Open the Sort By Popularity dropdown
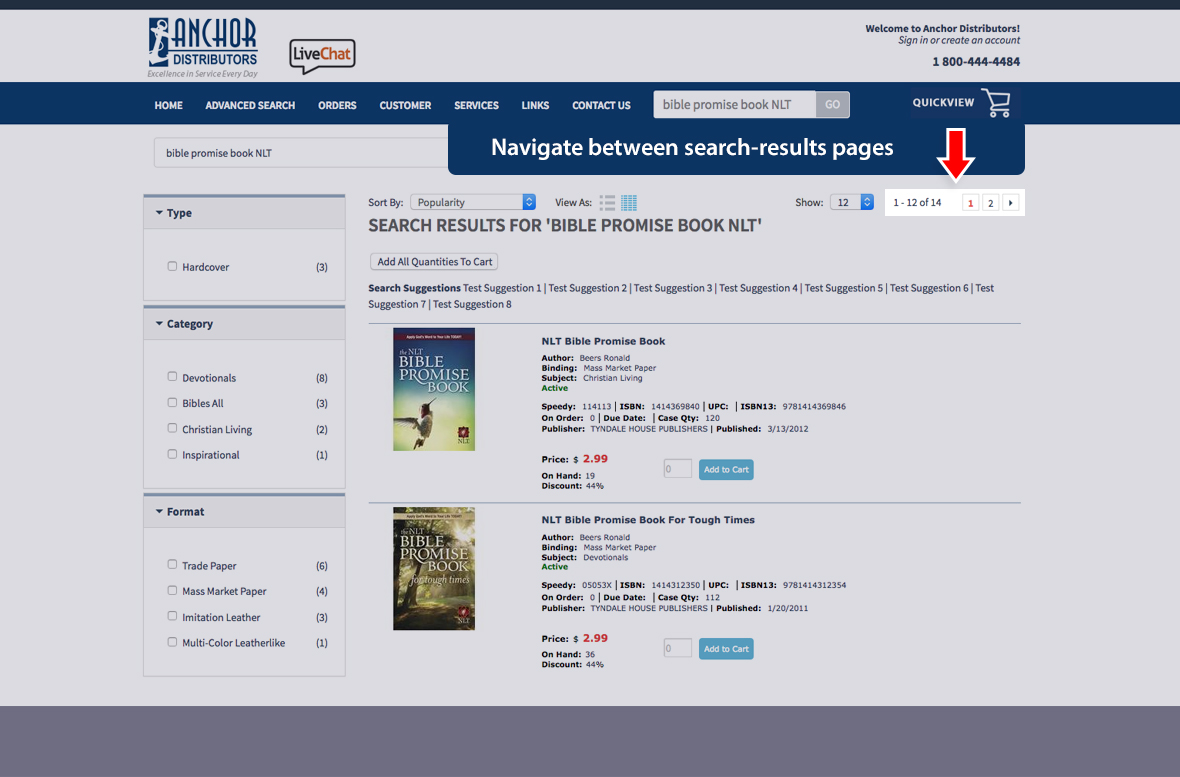Screen dimensions: 1180x777 (x=473, y=203)
